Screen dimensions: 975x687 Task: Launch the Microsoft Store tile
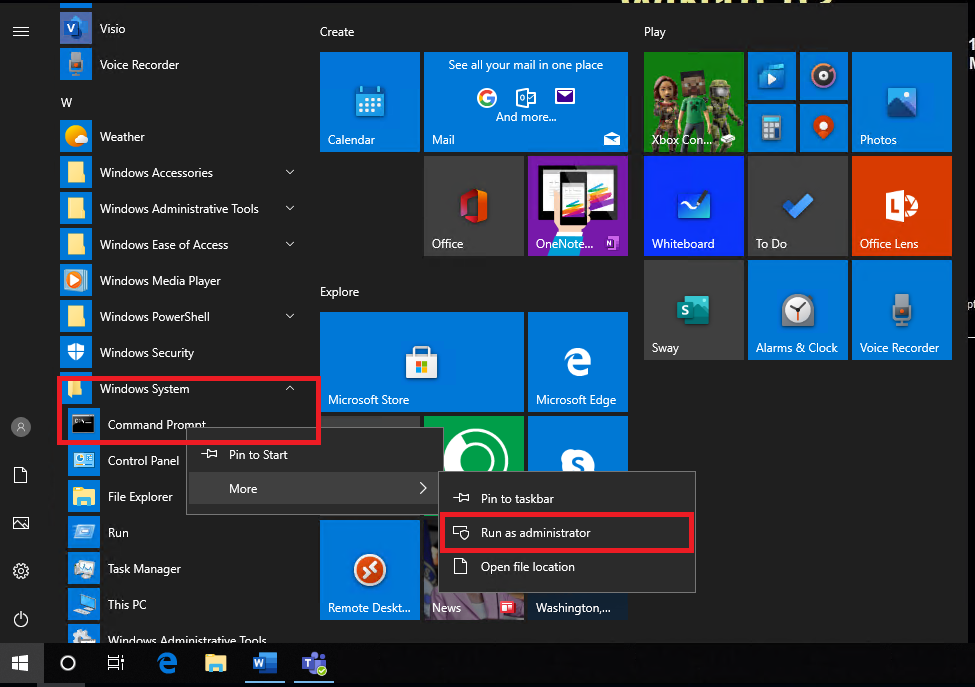coord(421,362)
